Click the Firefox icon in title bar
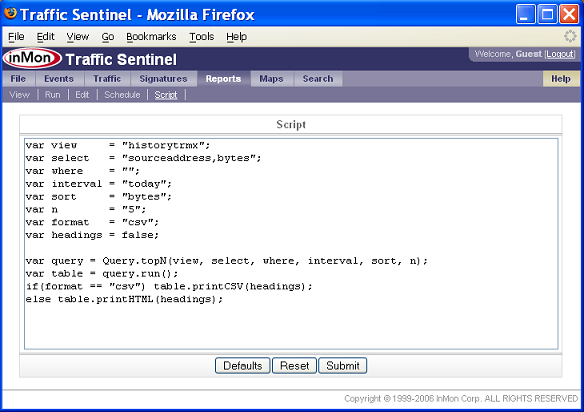This screenshot has width=584, height=412. click(10, 13)
